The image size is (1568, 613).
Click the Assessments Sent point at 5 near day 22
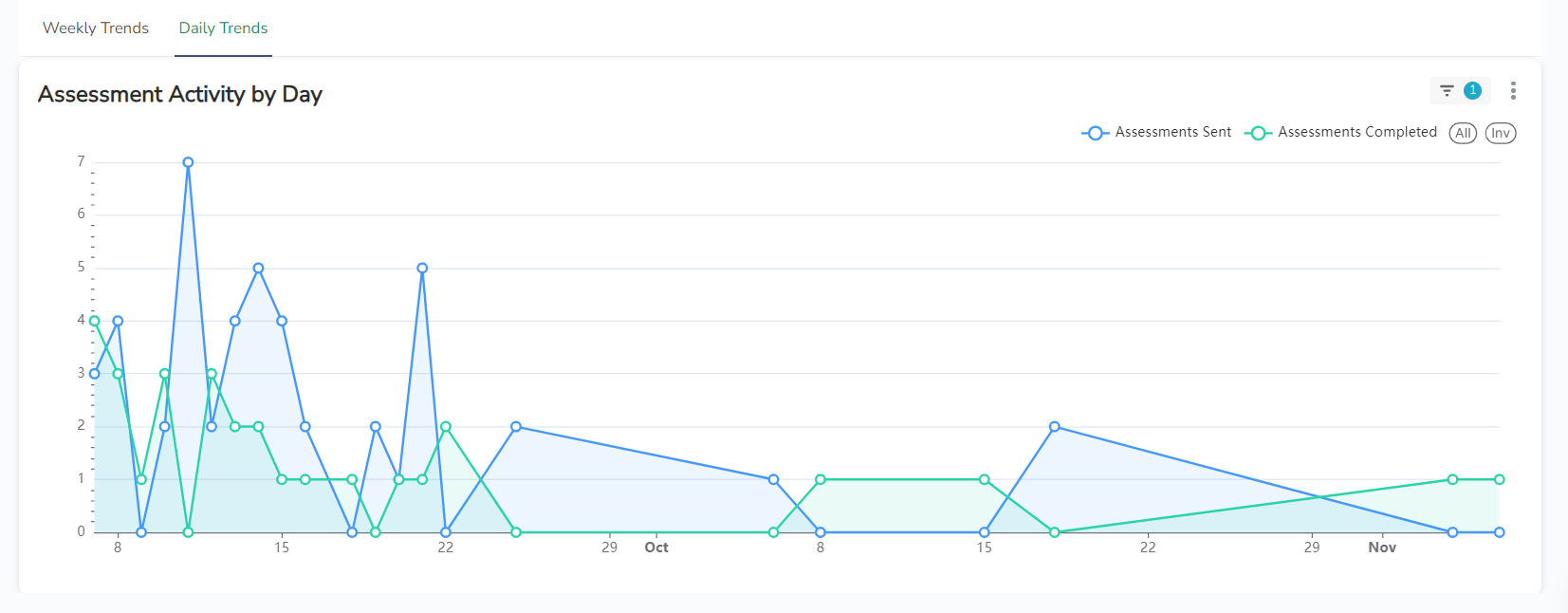click(x=422, y=269)
